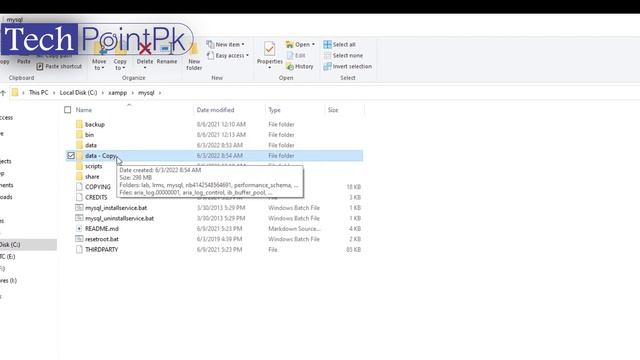Image resolution: width=640 pixels, height=360 pixels.
Task: Click the Paste shortcut icon
Action: point(40,66)
